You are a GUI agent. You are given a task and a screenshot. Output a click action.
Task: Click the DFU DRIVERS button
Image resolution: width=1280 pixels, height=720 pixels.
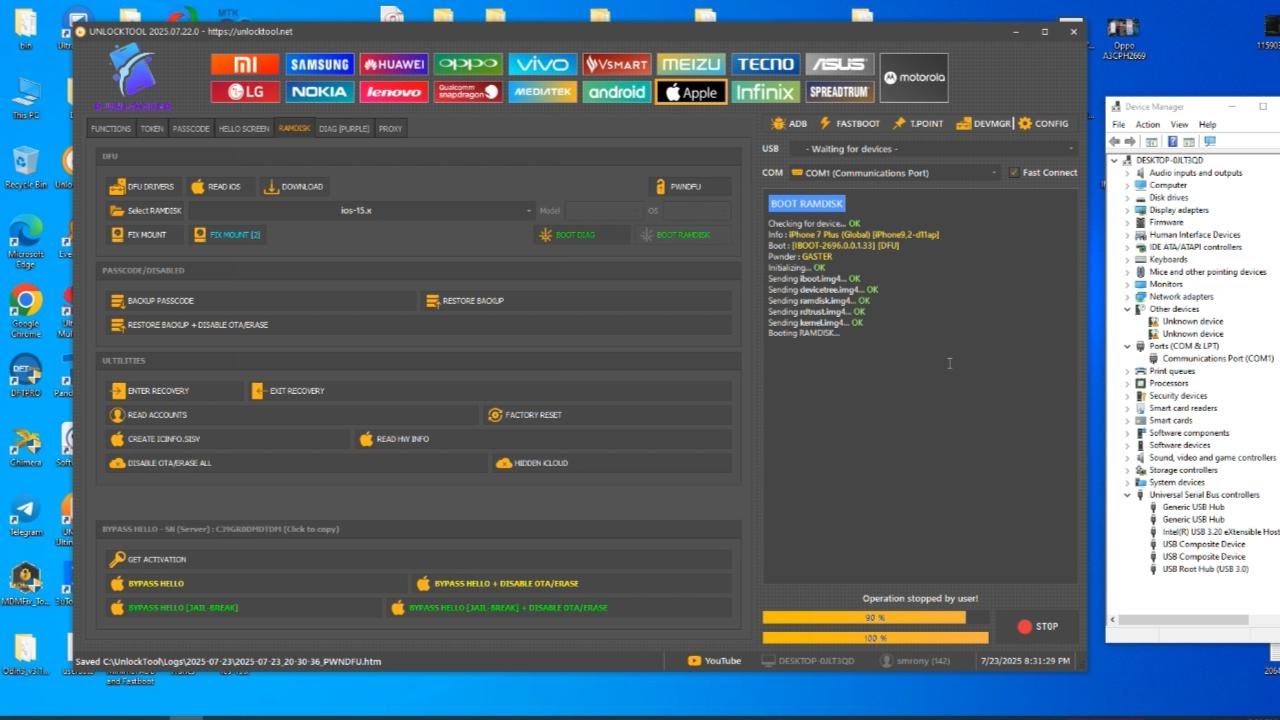pos(144,187)
